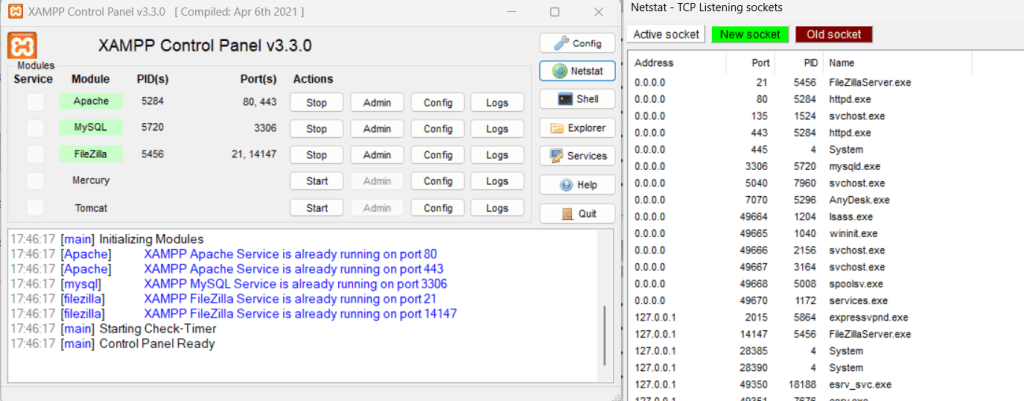Stop the Apache module
1024x401 pixels.
317,103
